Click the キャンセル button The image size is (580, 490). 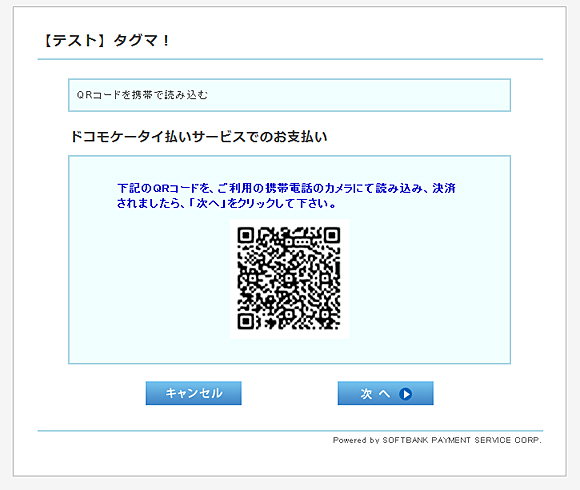point(193,393)
